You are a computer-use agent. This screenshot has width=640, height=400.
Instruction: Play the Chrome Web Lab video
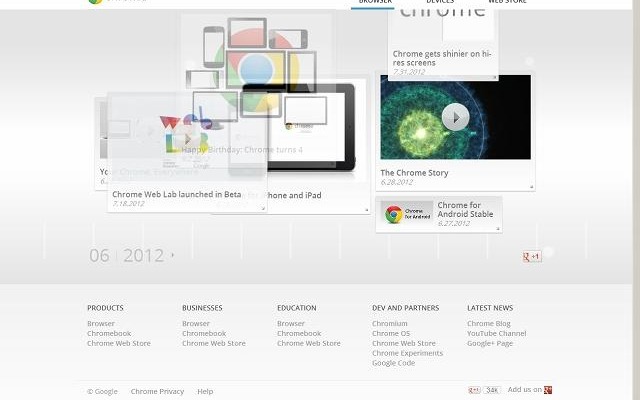(188, 139)
